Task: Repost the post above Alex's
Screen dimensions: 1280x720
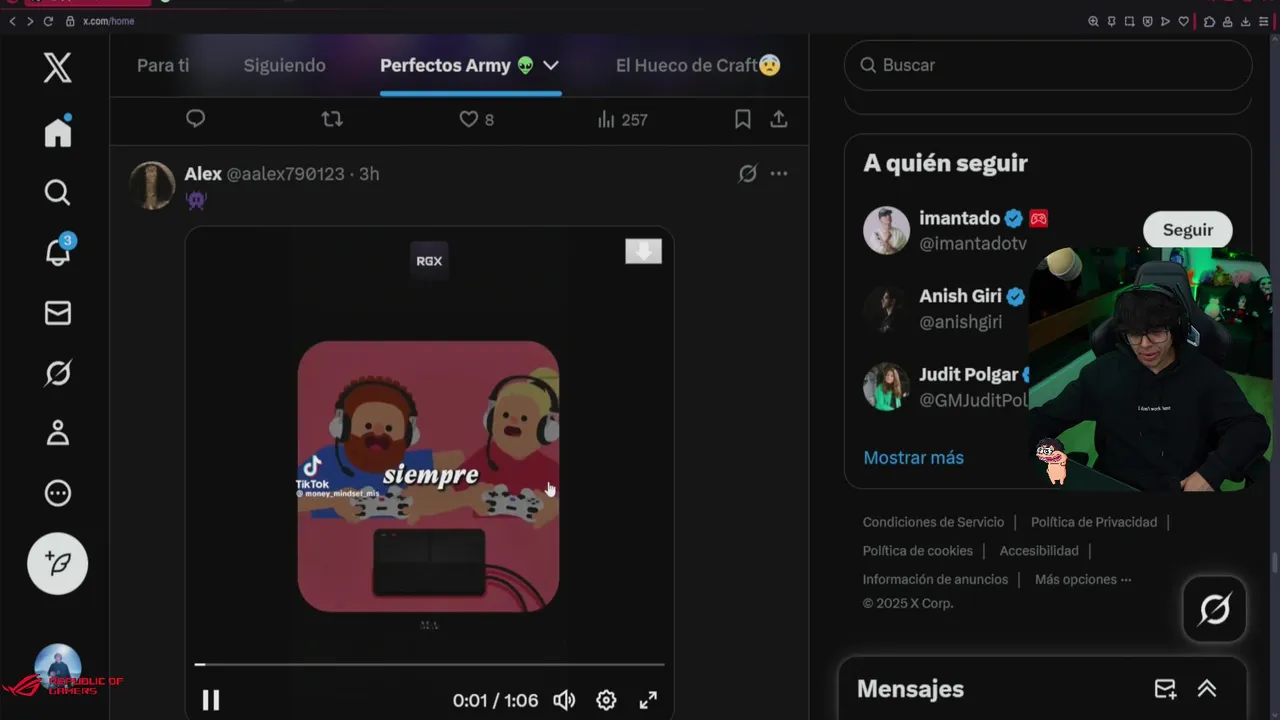Action: click(x=332, y=119)
